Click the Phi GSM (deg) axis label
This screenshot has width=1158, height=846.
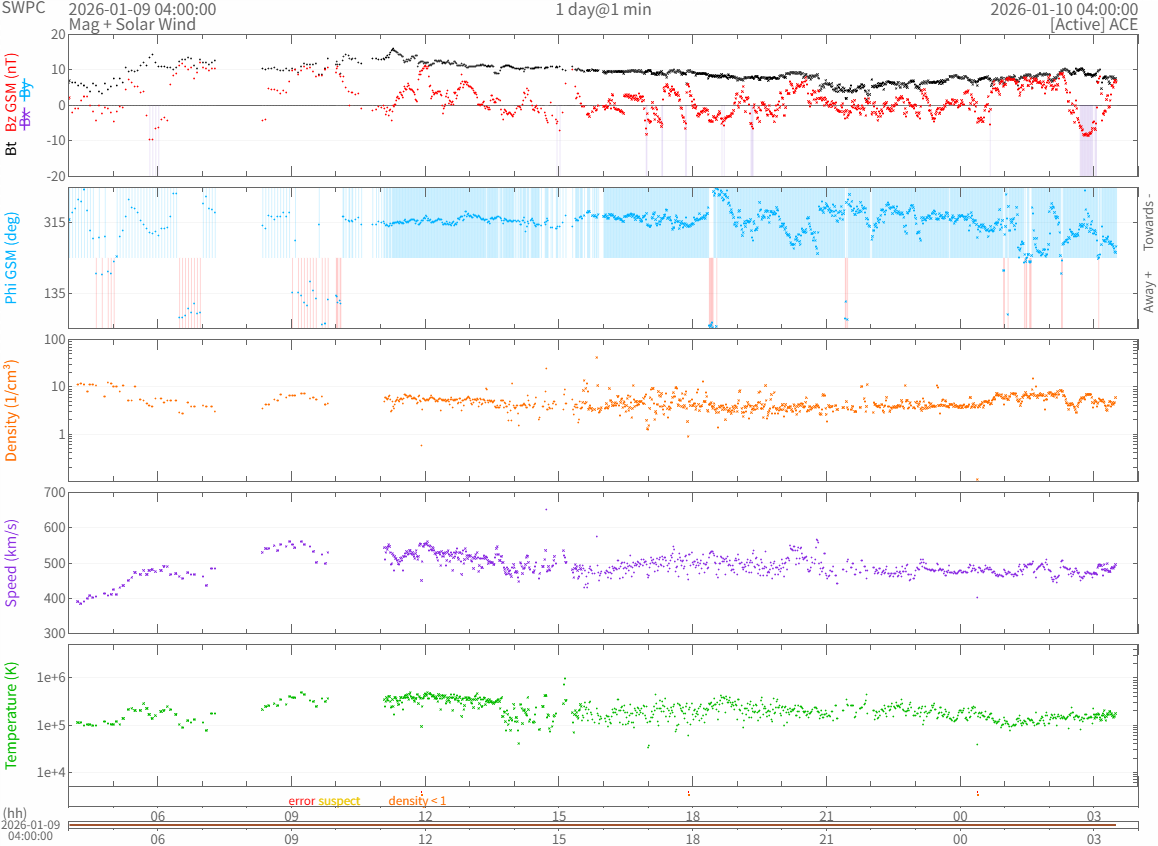[x=12, y=258]
